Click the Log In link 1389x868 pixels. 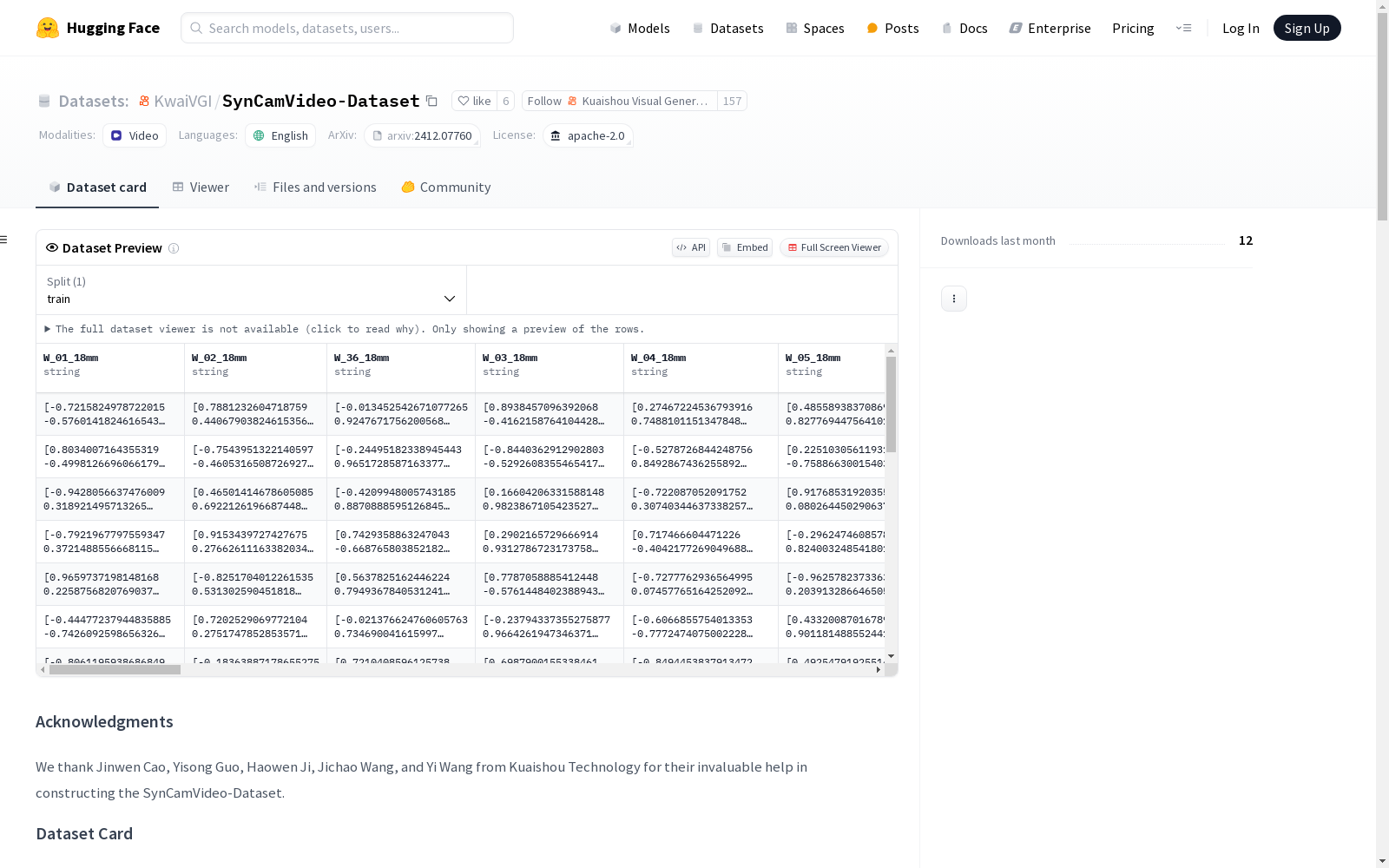[x=1241, y=28]
